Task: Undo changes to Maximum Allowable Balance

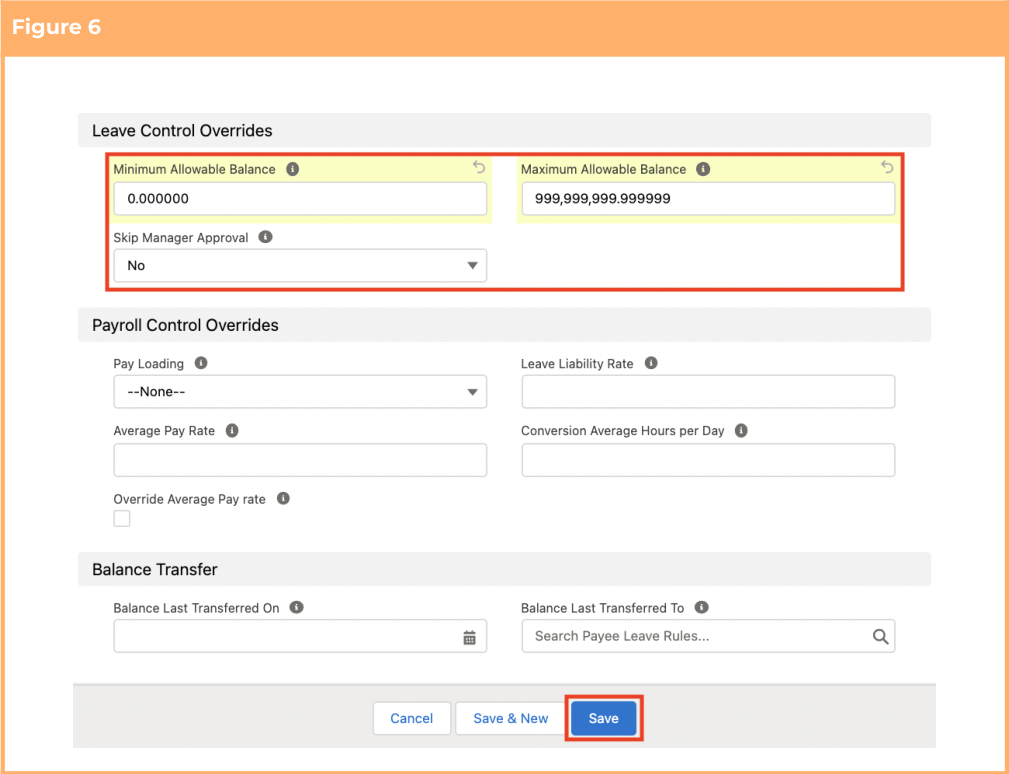Action: (887, 167)
